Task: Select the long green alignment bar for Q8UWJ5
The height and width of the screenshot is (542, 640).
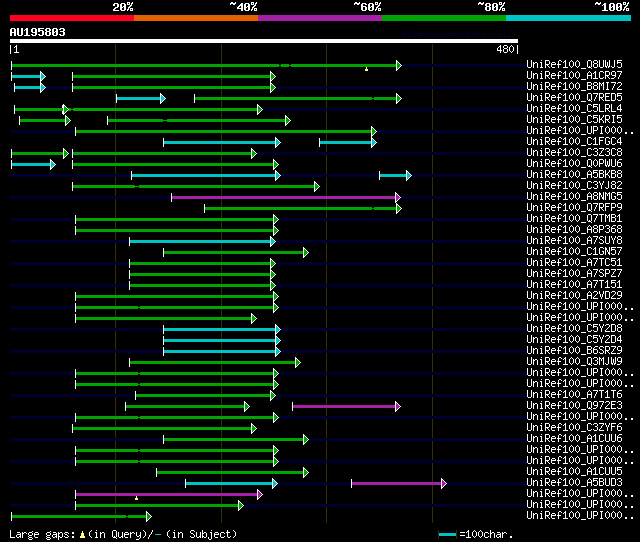Action: click(x=207, y=65)
